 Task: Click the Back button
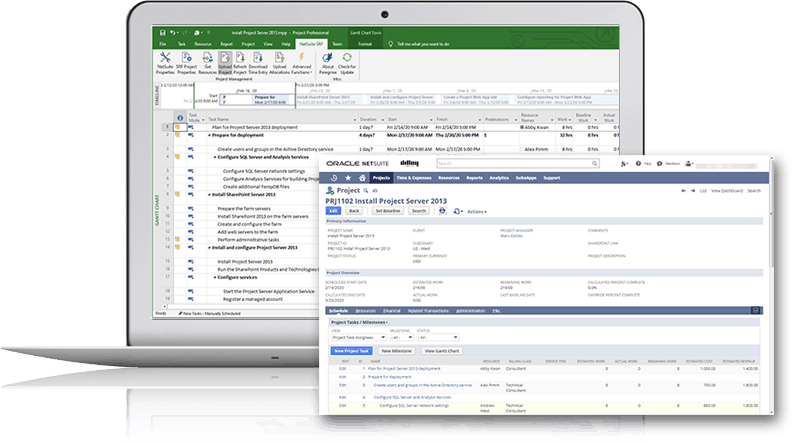[354, 211]
